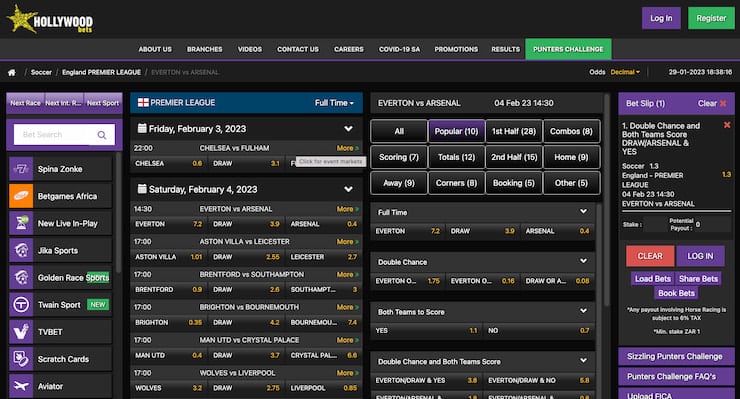Select the All markets filter

[x=399, y=131]
